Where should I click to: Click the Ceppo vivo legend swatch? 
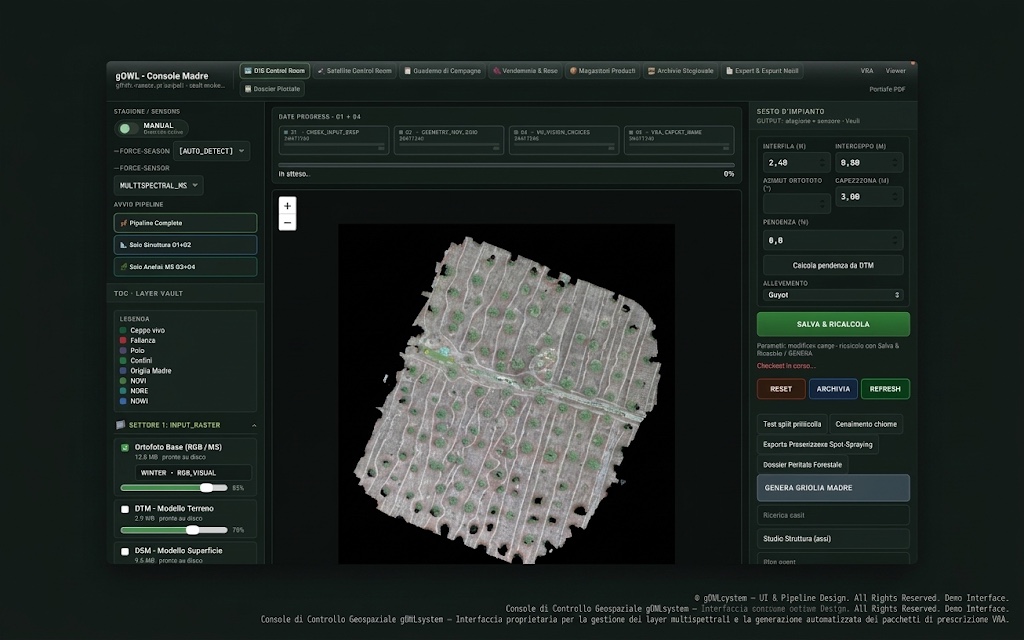pyautogui.click(x=123, y=330)
